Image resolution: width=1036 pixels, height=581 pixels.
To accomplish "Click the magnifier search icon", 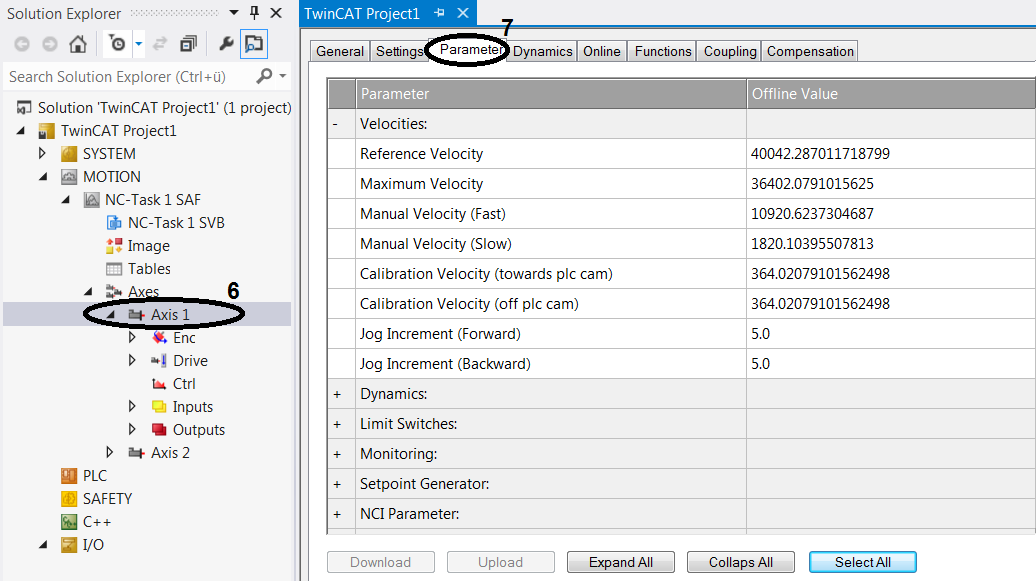I will tap(264, 76).
